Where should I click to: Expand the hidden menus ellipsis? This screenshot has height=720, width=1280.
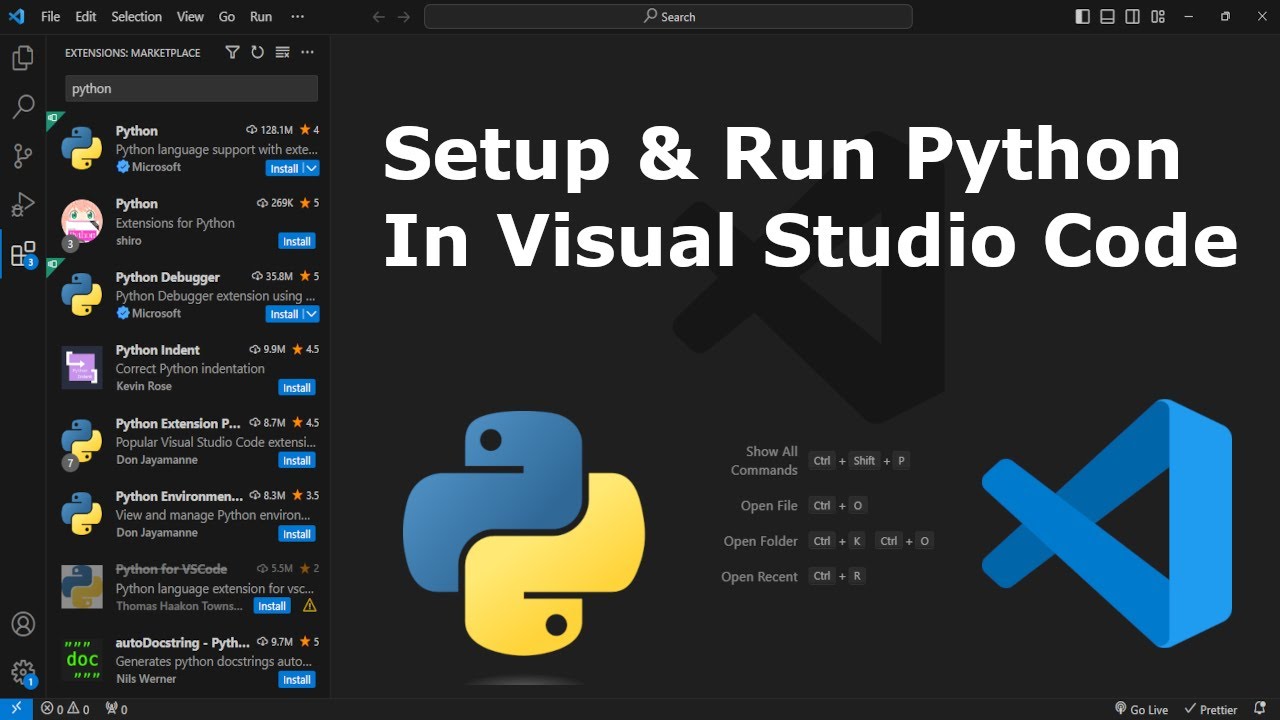[x=297, y=17]
